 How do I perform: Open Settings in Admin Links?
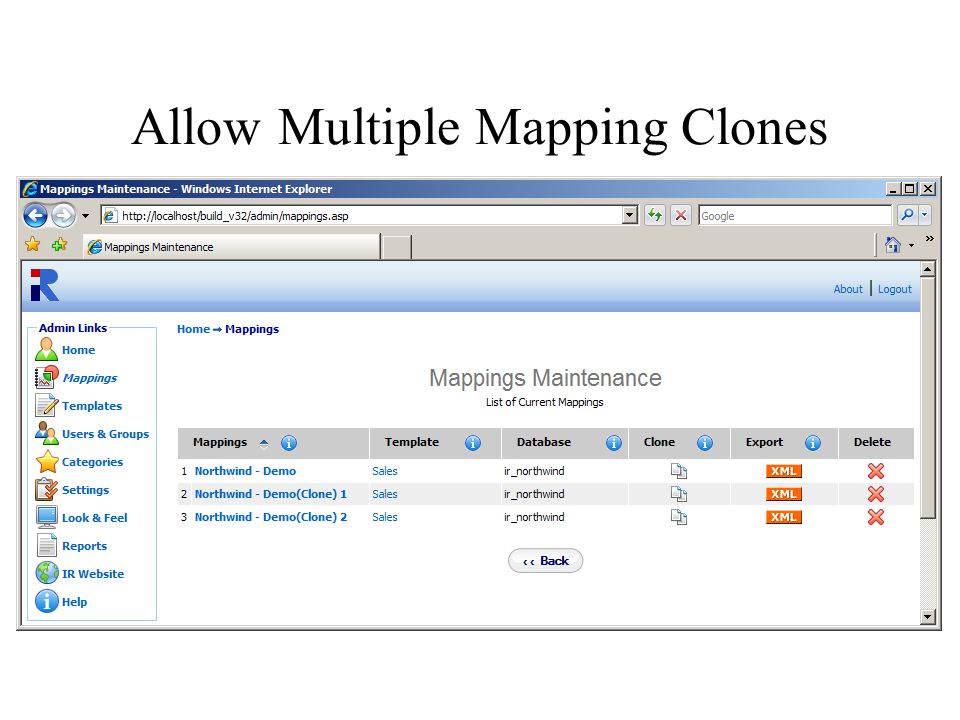[x=86, y=490]
